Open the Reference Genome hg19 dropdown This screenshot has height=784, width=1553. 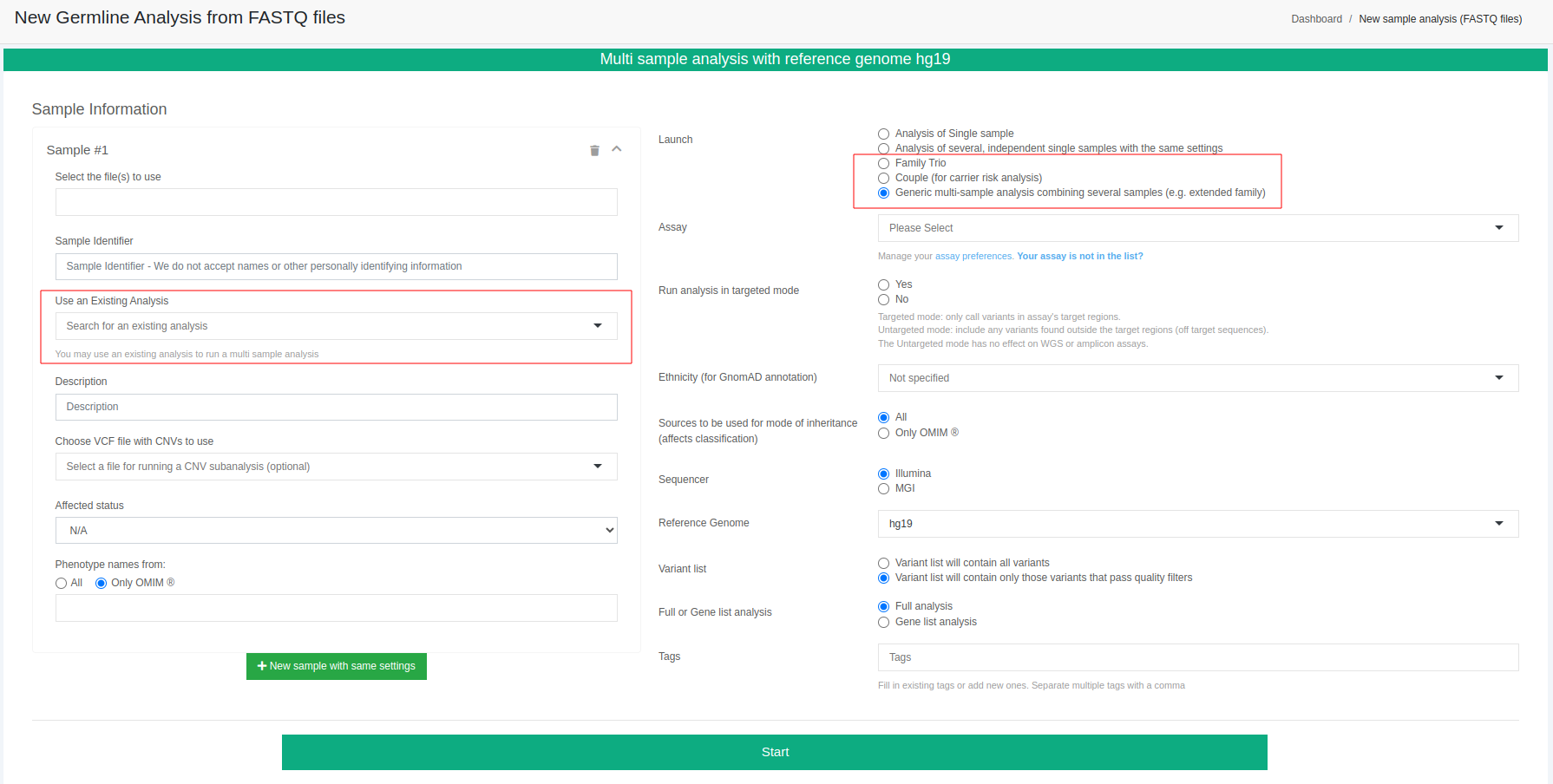(x=1198, y=524)
